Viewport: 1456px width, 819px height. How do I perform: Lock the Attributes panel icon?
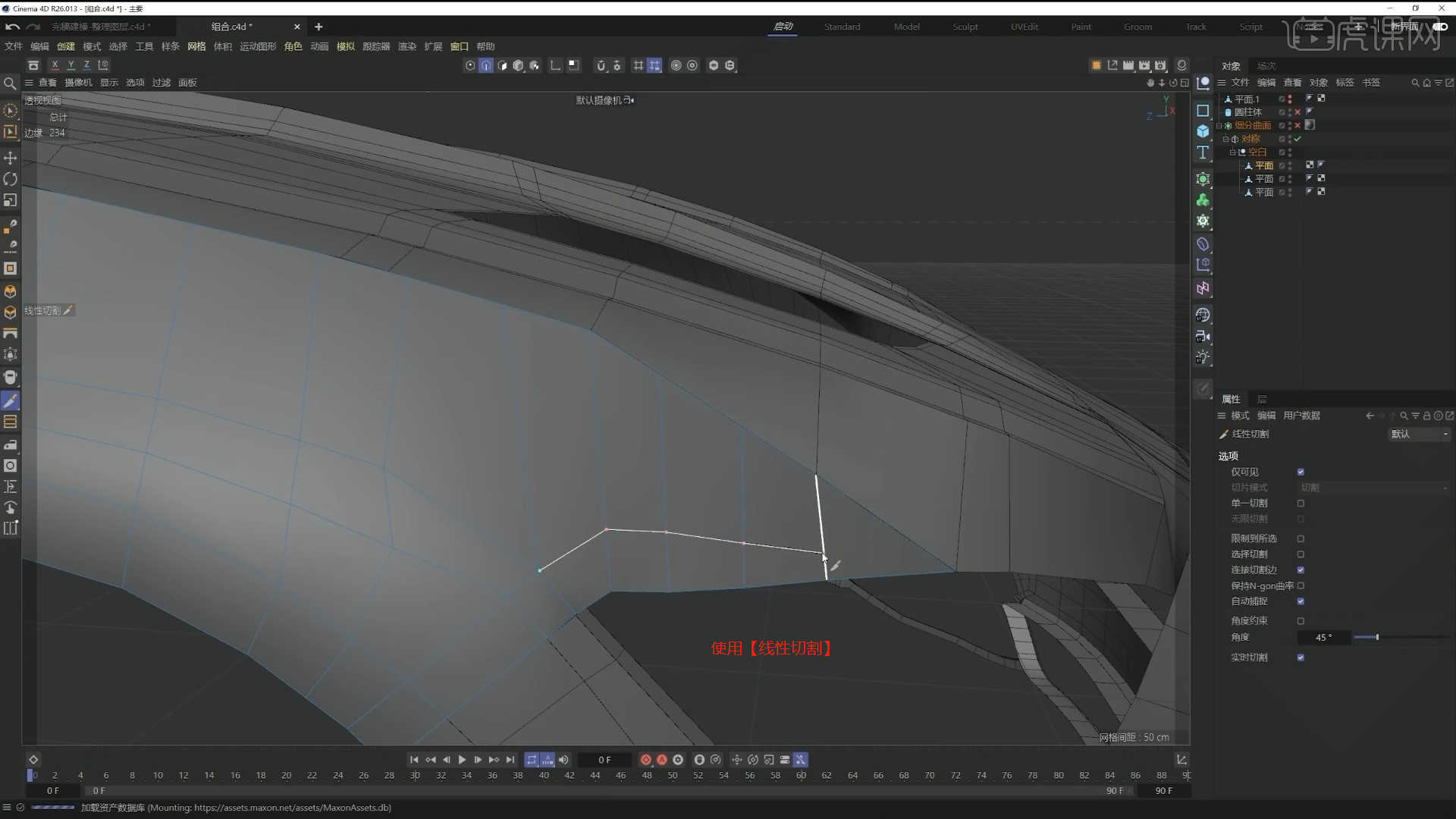pos(1426,416)
